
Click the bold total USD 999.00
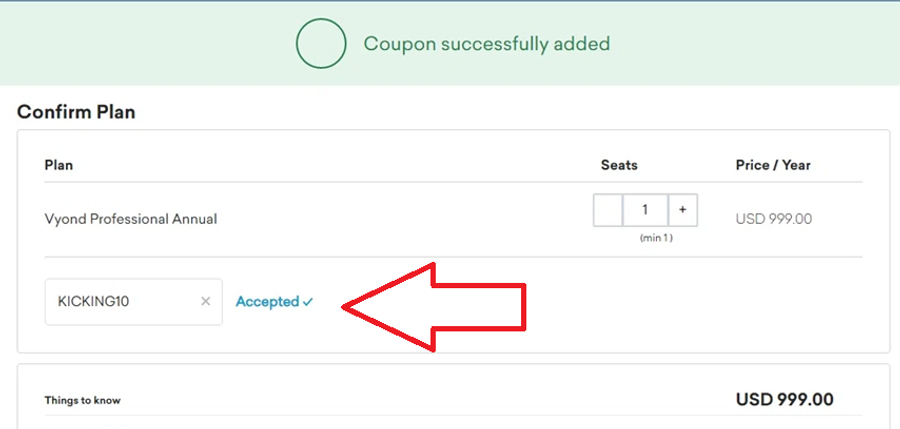(784, 400)
